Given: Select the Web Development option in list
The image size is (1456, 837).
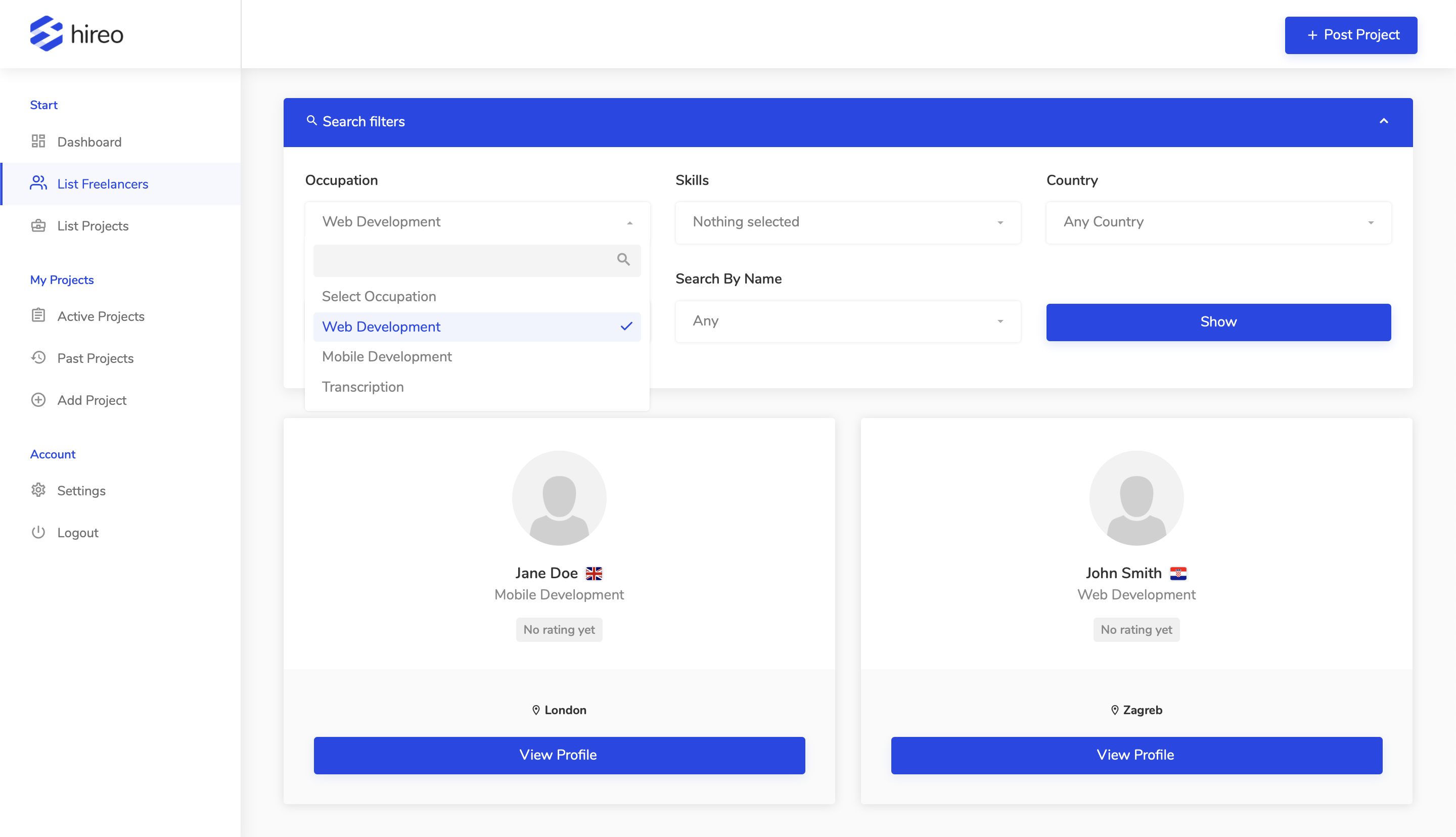Looking at the screenshot, I should click(477, 327).
